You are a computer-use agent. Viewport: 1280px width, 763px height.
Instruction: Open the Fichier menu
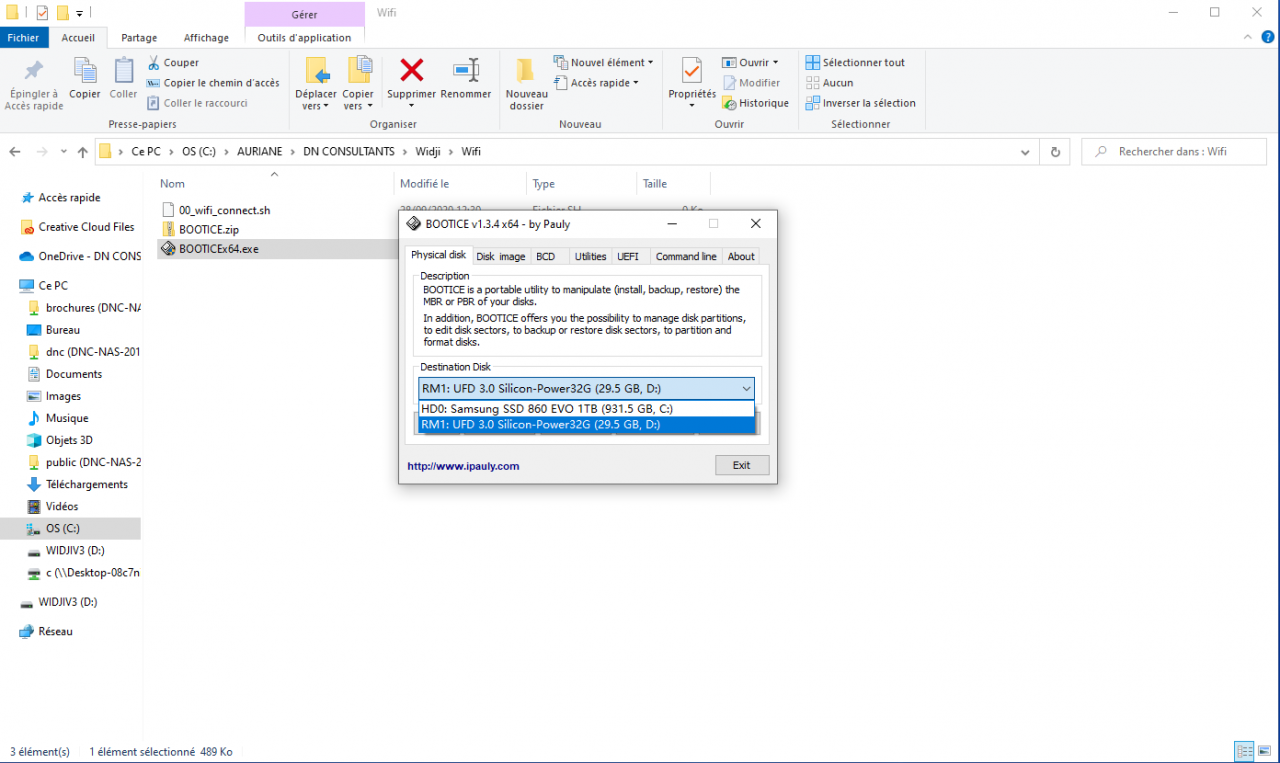pos(23,37)
